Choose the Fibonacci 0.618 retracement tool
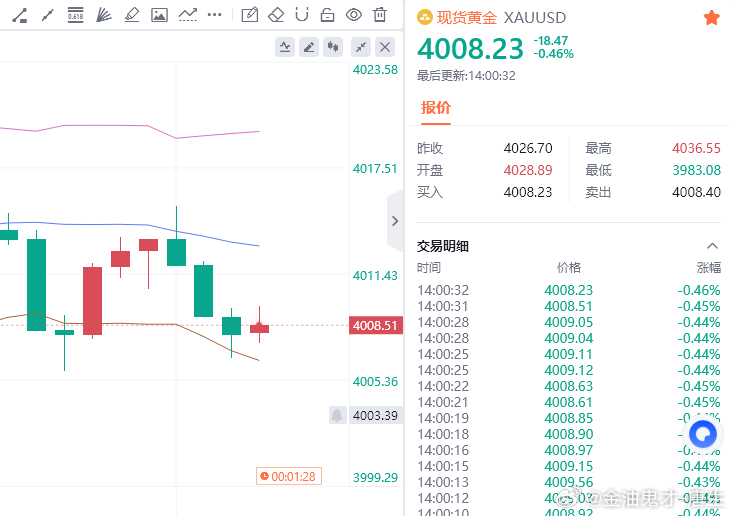Screen dimensions: 733x516 [x=75, y=15]
